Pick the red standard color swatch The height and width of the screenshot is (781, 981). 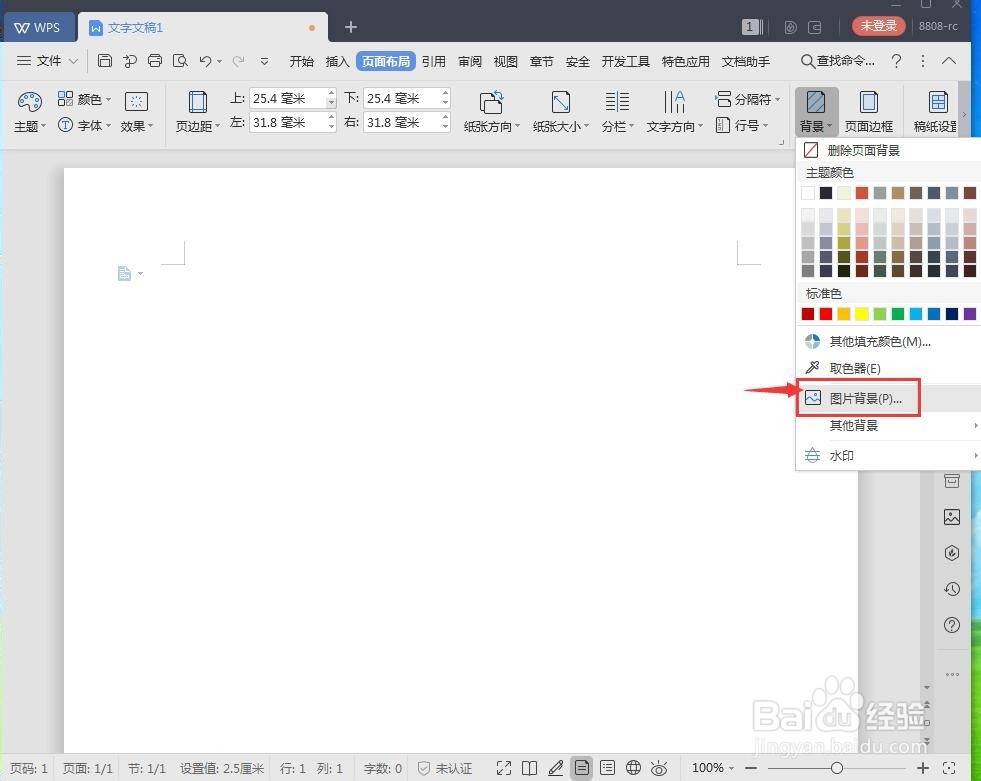(826, 314)
